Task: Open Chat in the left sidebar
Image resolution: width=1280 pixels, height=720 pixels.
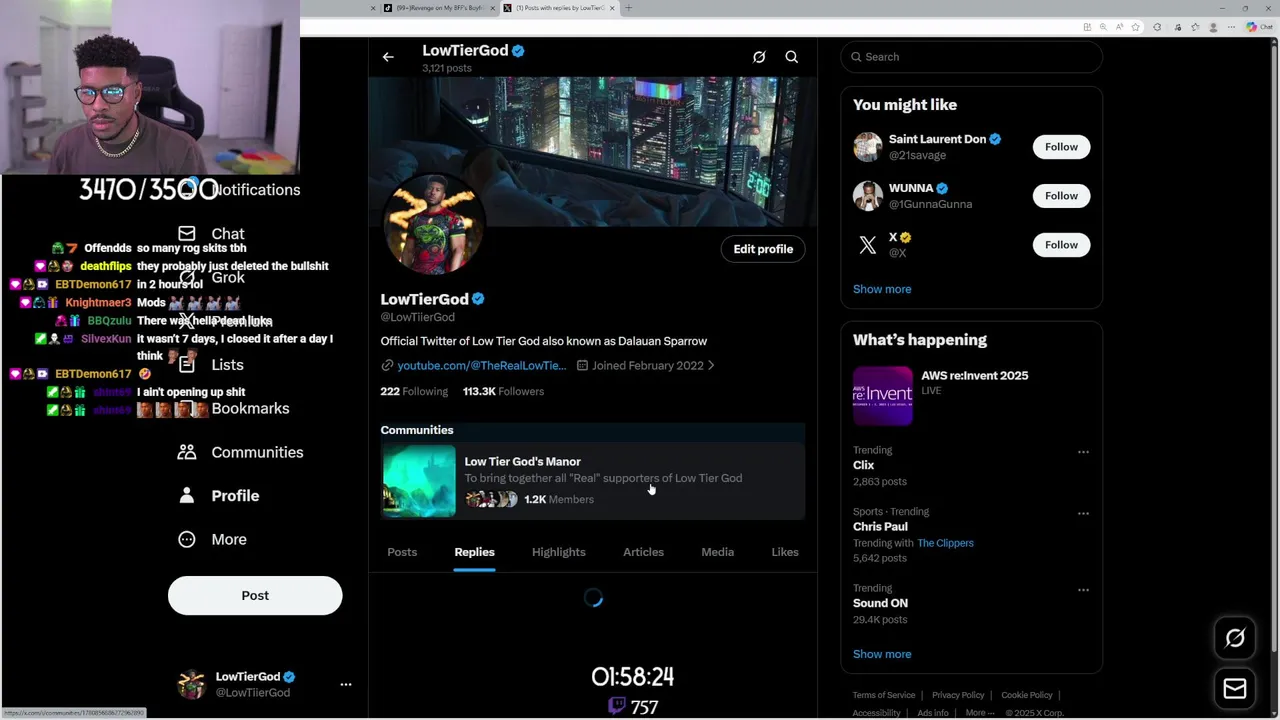Action: pyautogui.click(x=211, y=234)
